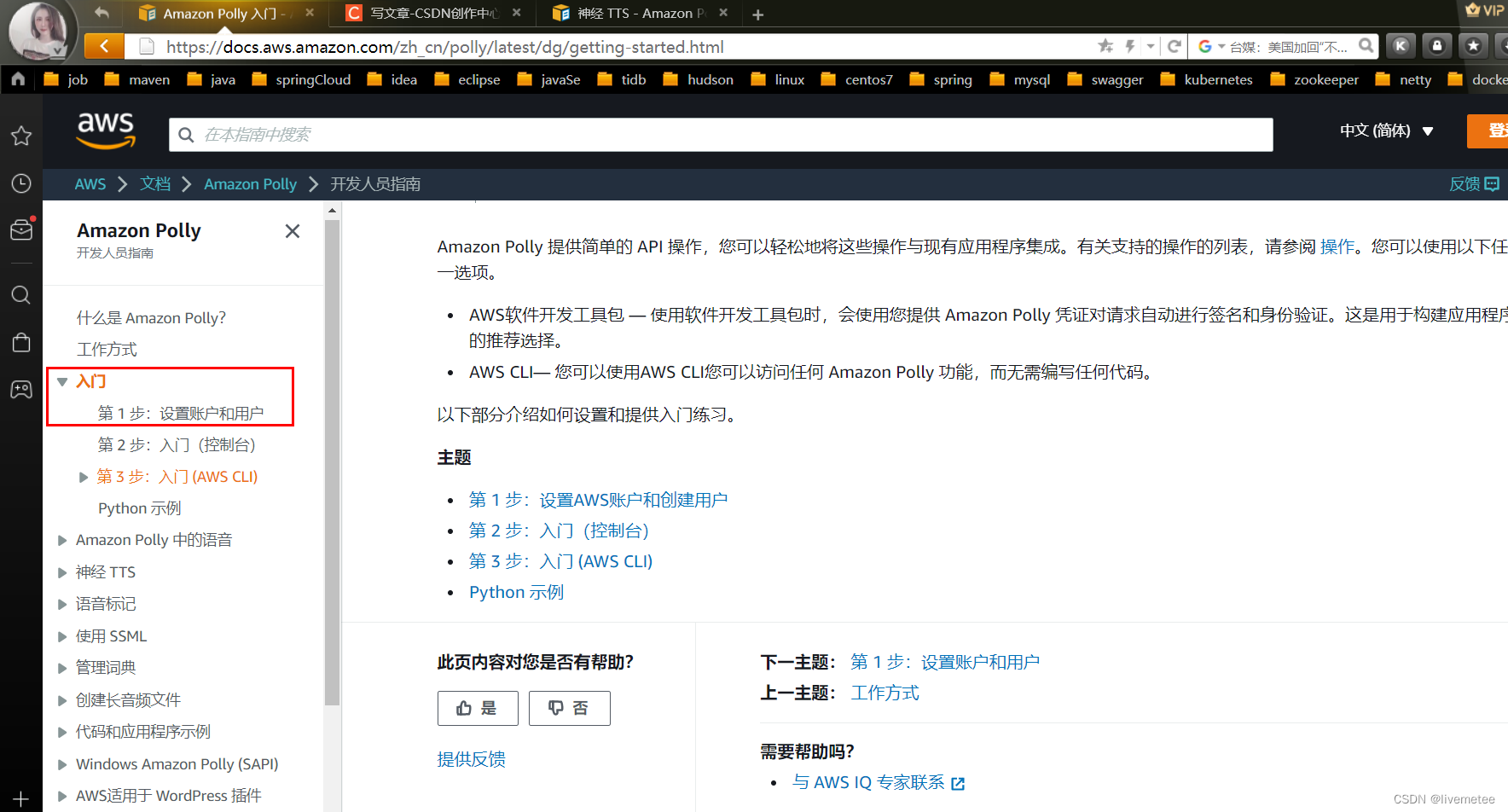Image resolution: width=1508 pixels, height=812 pixels.
Task: Expand 第 3 步:入门 (AWS CLI) node
Action: (x=84, y=477)
